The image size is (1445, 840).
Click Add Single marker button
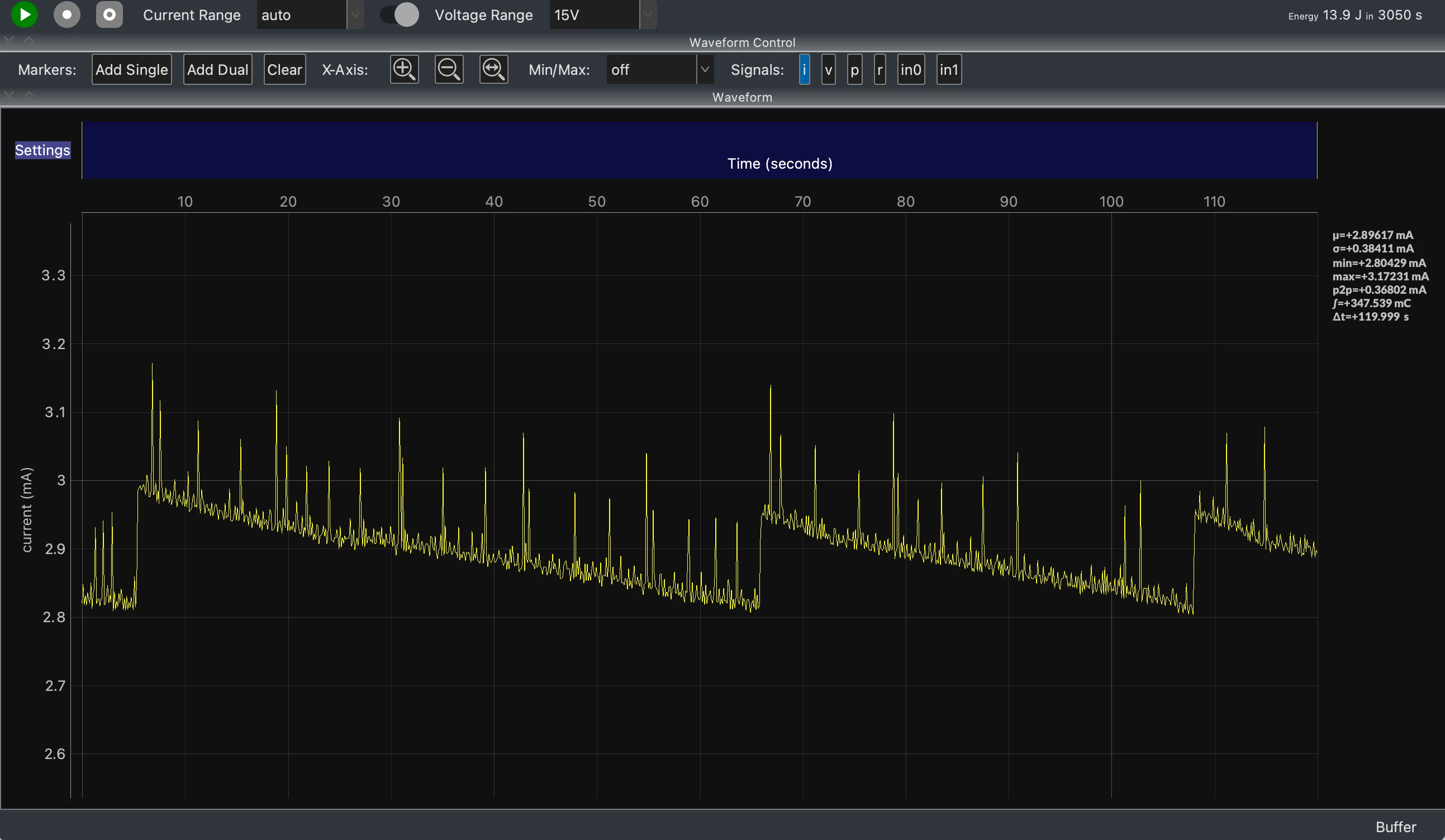click(132, 70)
